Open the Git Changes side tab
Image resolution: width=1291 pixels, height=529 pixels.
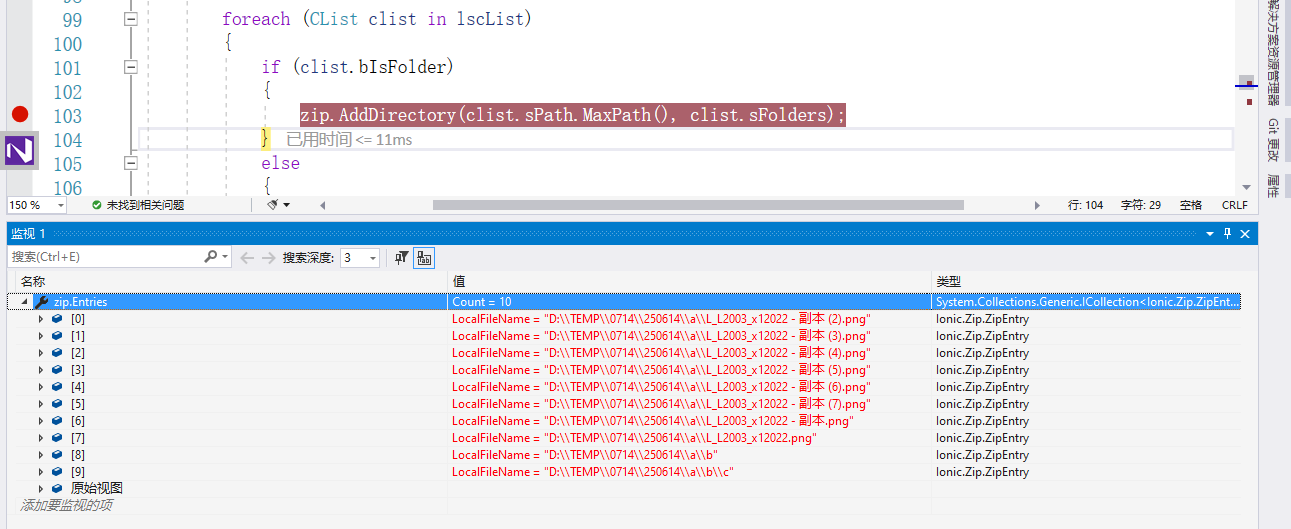tap(1273, 140)
